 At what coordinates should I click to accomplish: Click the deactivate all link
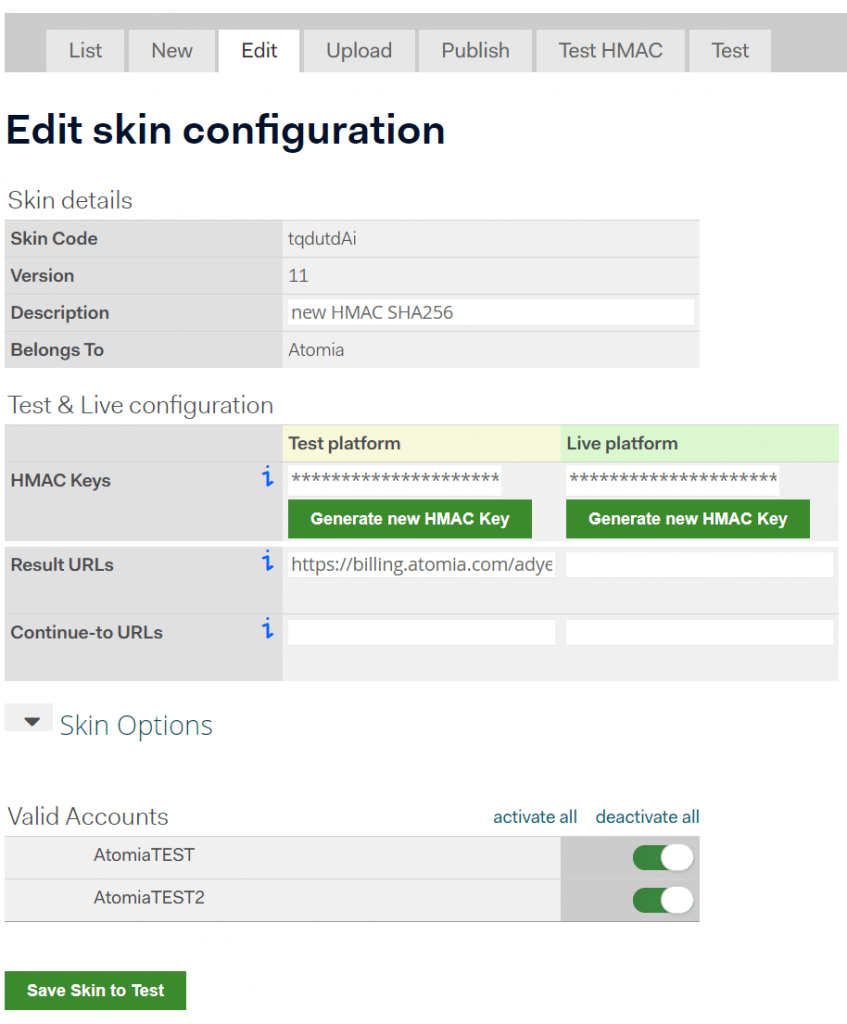(647, 816)
